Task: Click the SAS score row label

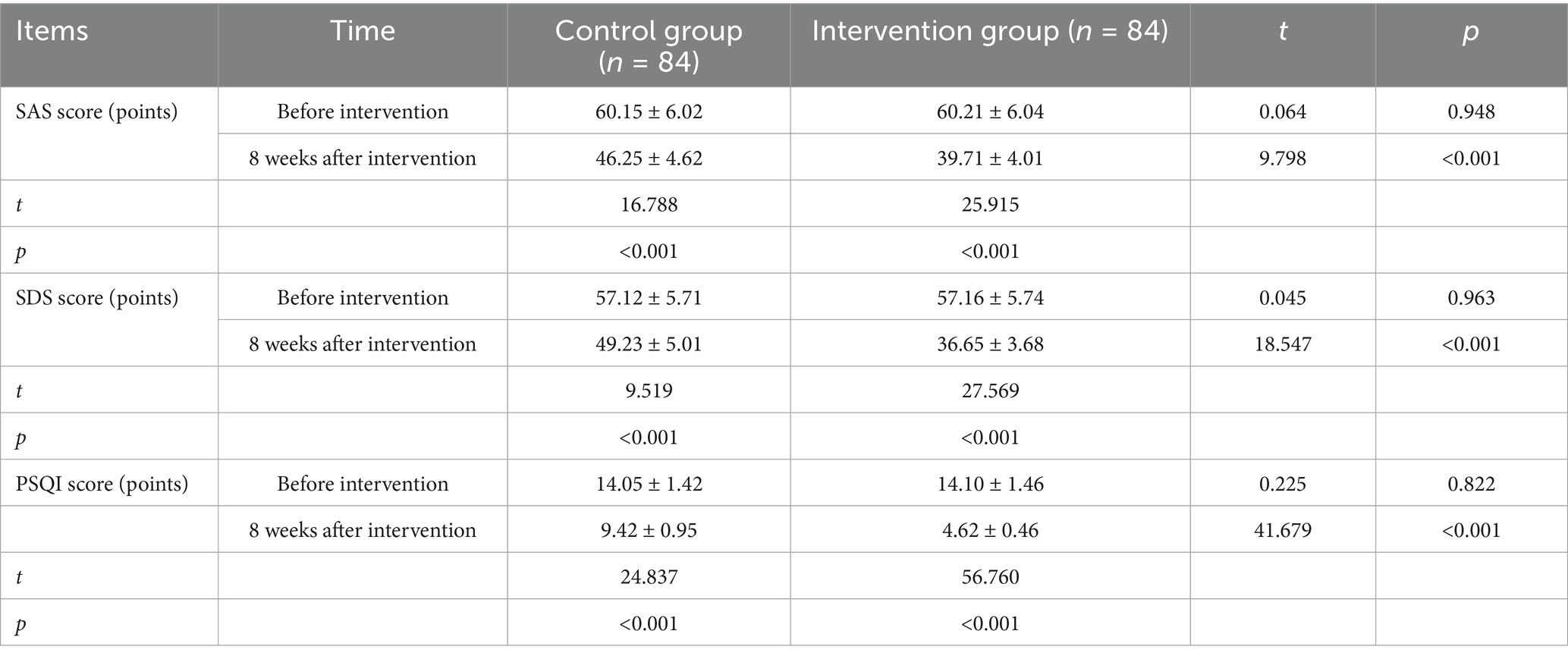Action: click(x=96, y=111)
